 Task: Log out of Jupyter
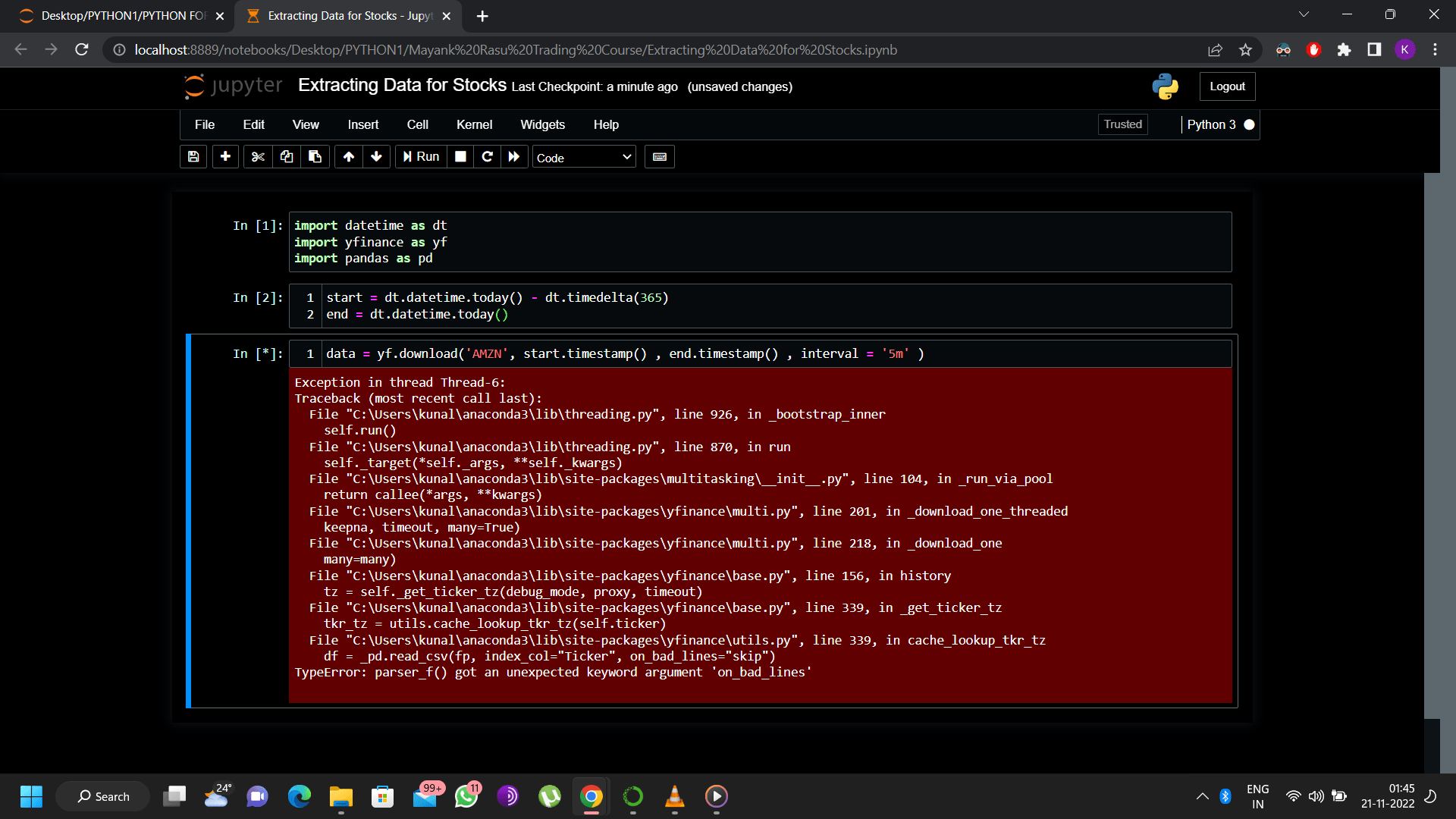(x=1227, y=86)
